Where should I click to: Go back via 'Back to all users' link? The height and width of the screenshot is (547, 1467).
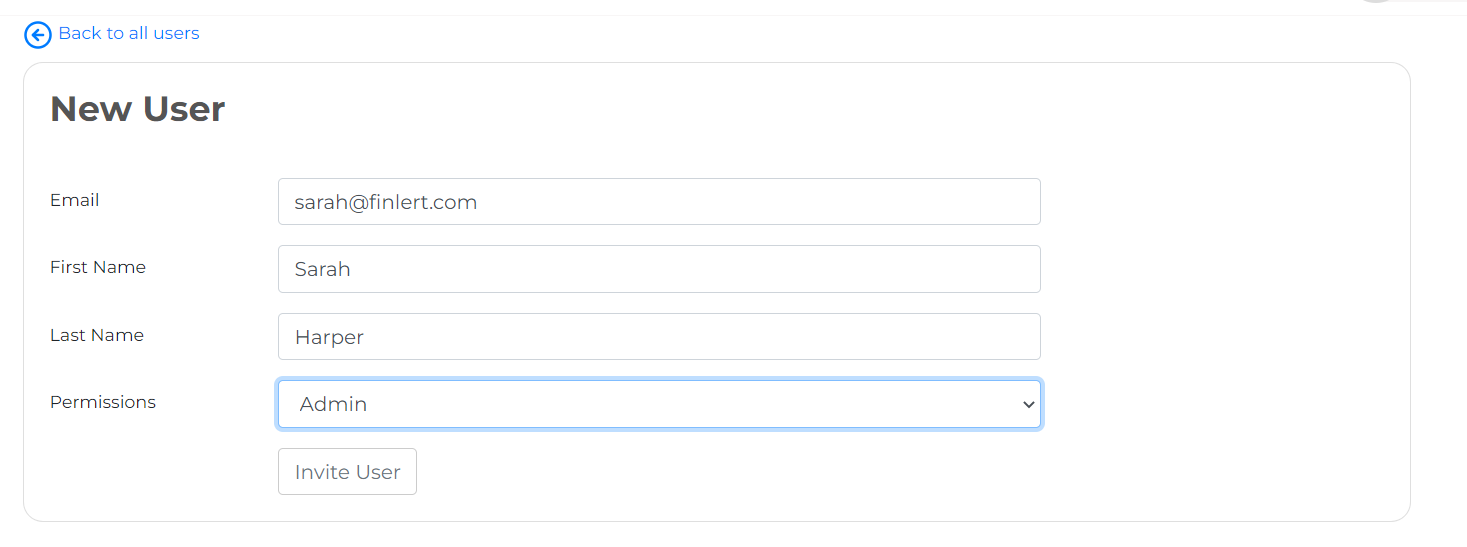coord(128,34)
